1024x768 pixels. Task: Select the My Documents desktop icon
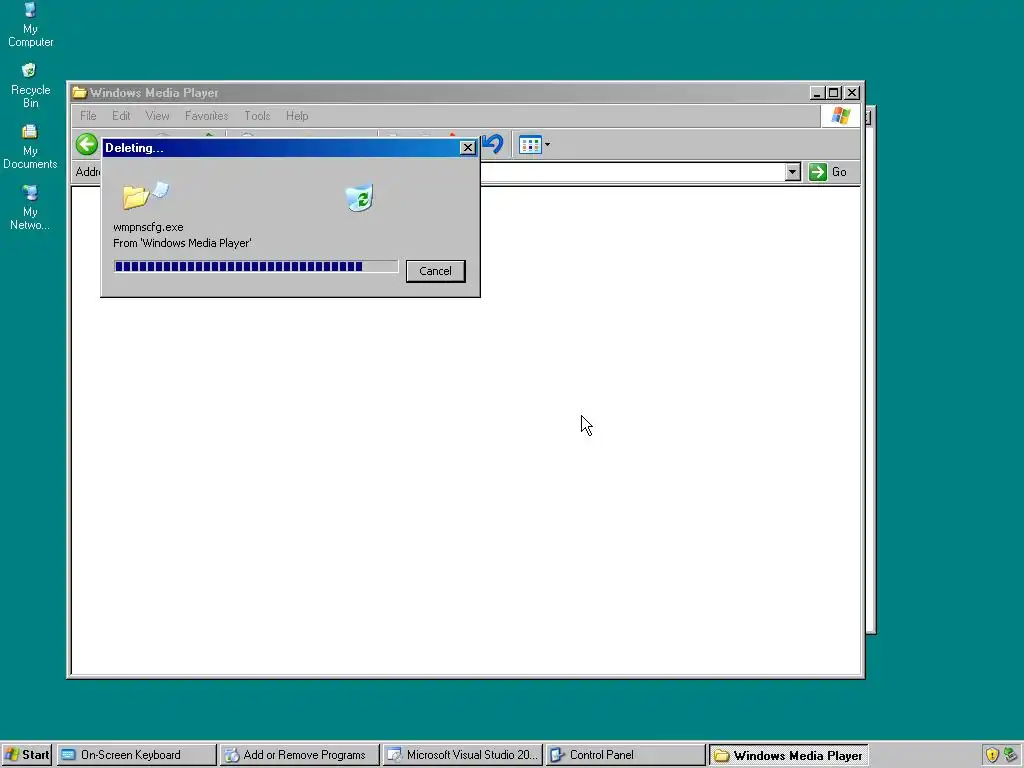pos(30,147)
